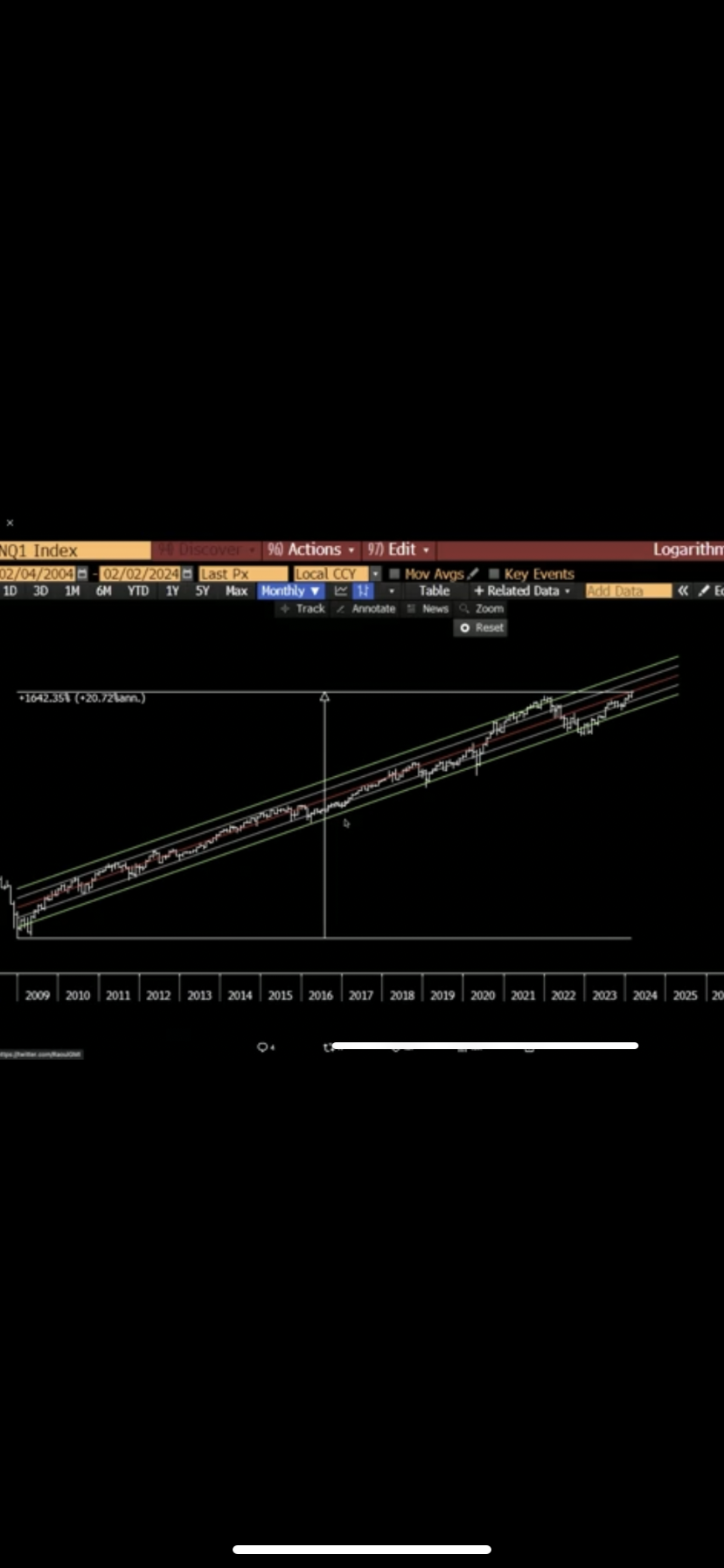724x1568 pixels.
Task: Select the 5Y range
Action: click(202, 591)
